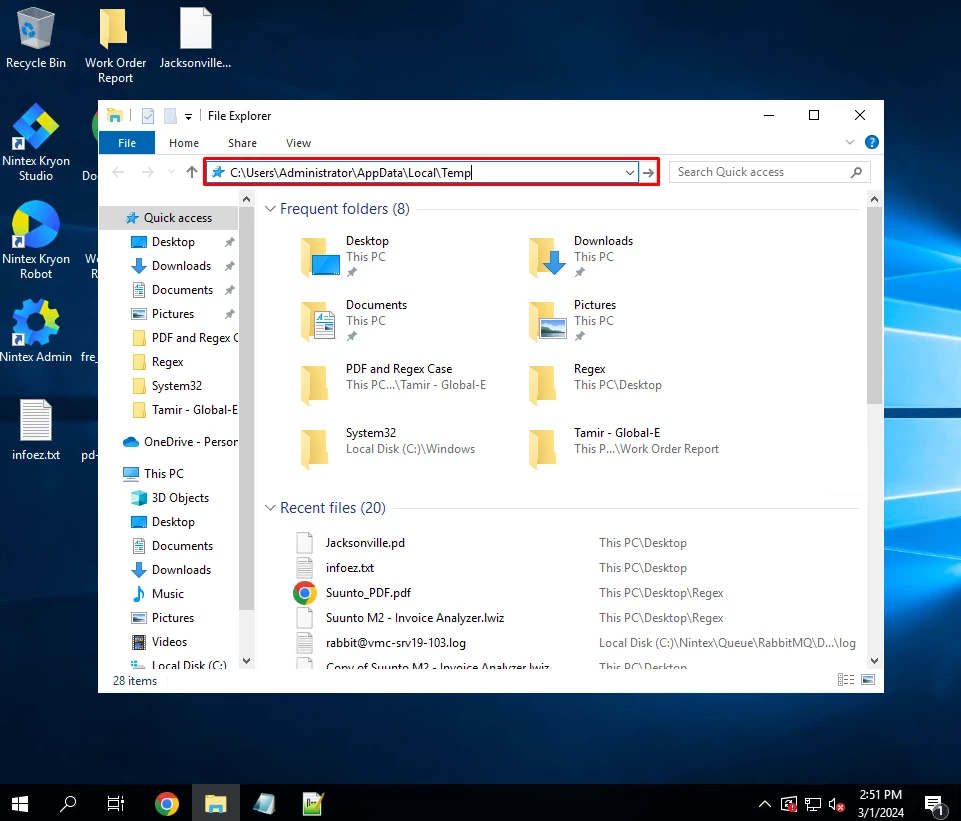This screenshot has height=821, width=961.
Task: Show hidden system tray icons
Action: [765, 804]
